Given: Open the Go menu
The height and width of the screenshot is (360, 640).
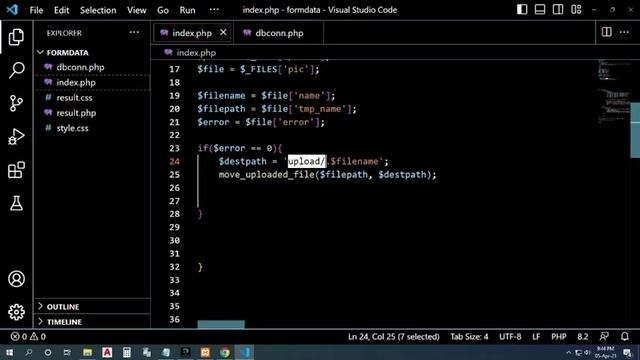Looking at the screenshot, I should pos(163,10).
